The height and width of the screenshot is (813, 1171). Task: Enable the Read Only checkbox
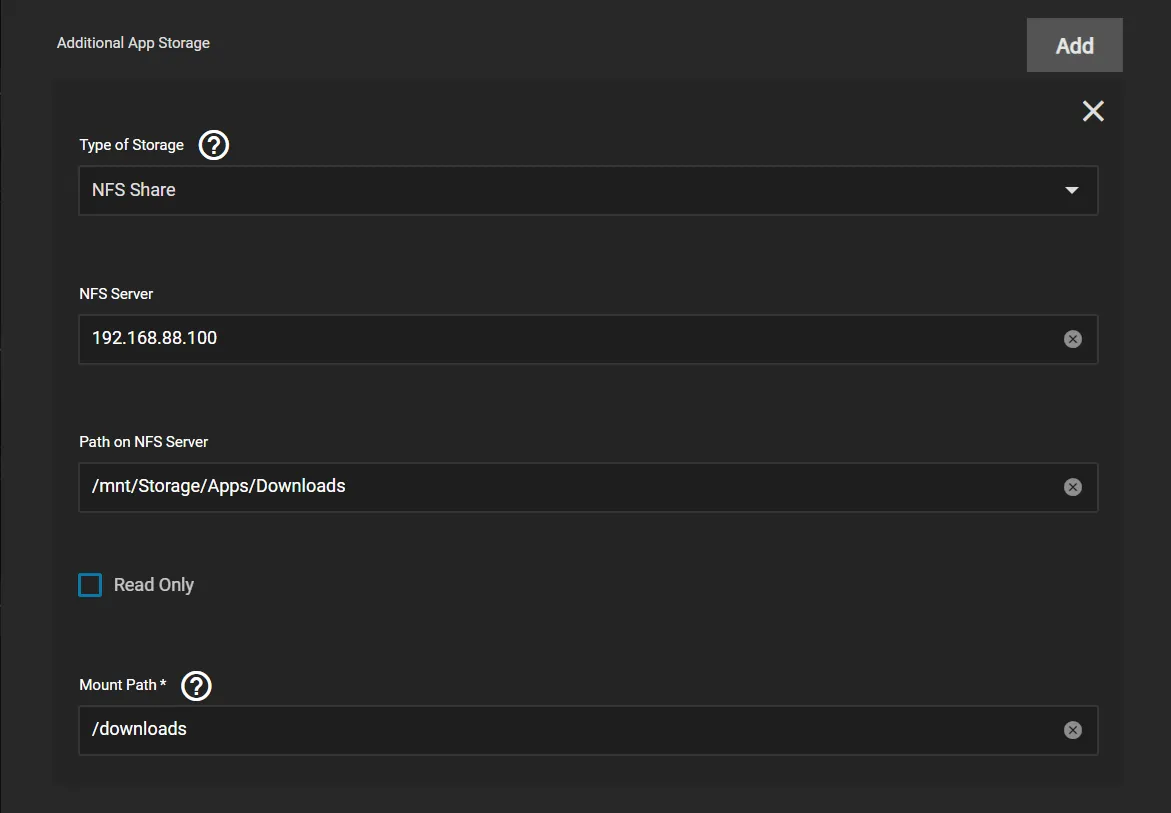point(90,585)
